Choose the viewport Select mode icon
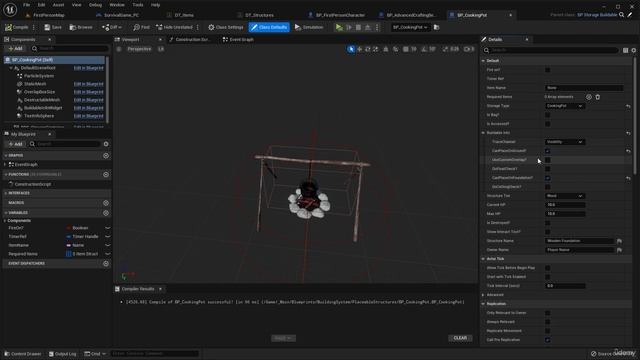The image size is (640, 360). 351,49
